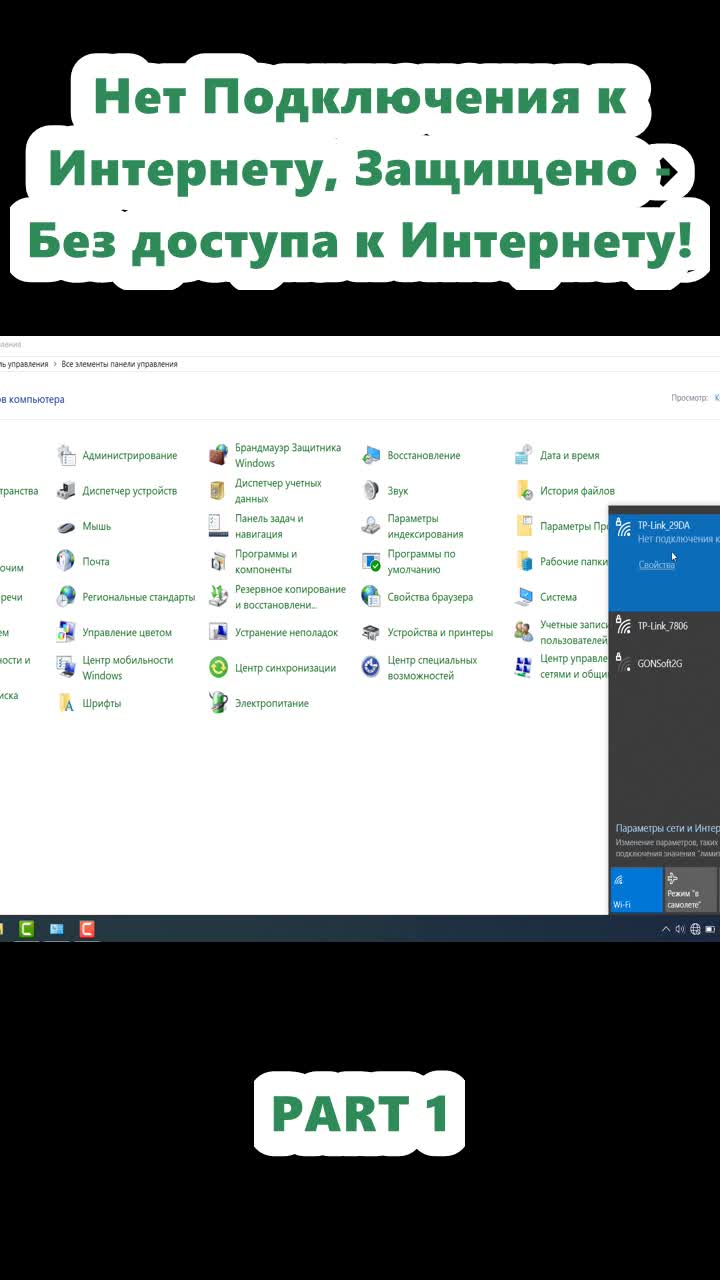Click the Диспетчер устройств text link
The image size is (720, 1280).
click(x=130, y=491)
